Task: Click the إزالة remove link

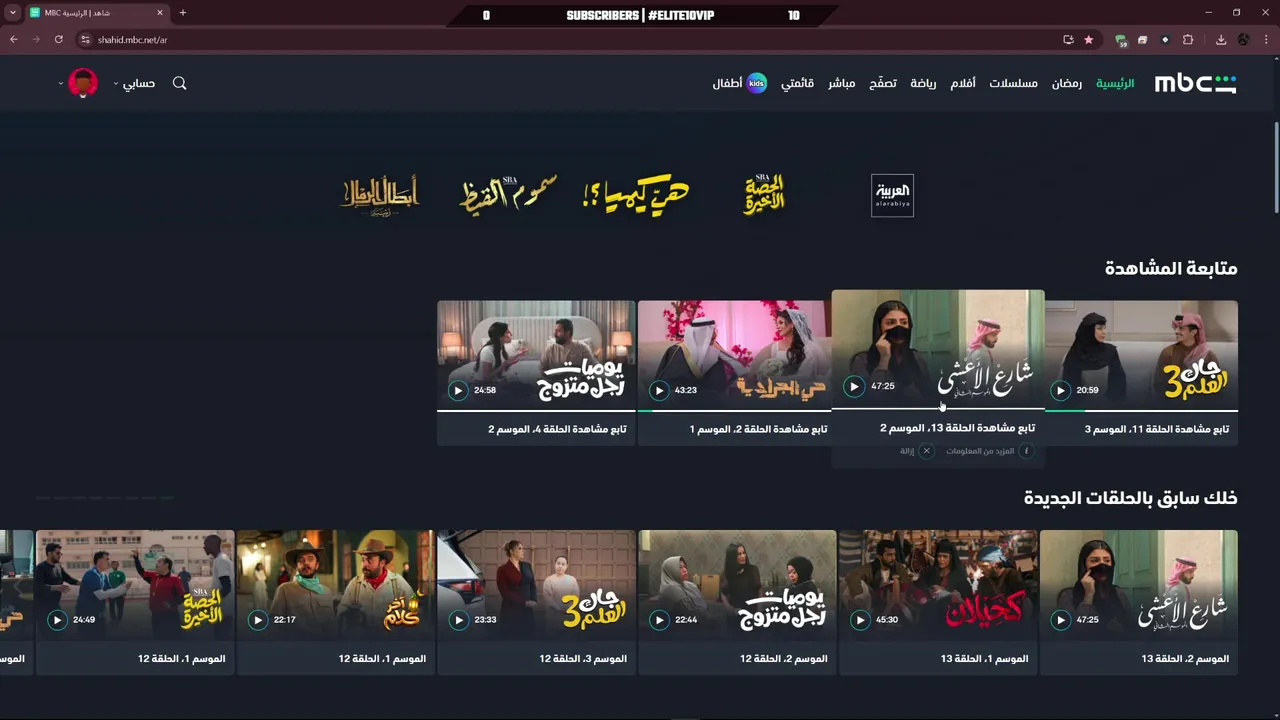Action: [x=907, y=451]
